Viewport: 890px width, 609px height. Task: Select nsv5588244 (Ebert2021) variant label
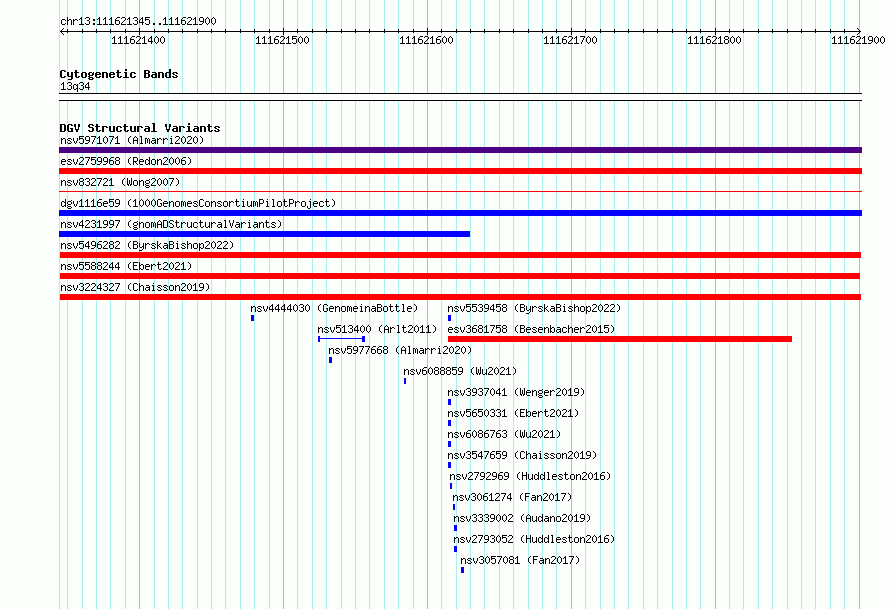pos(126,266)
